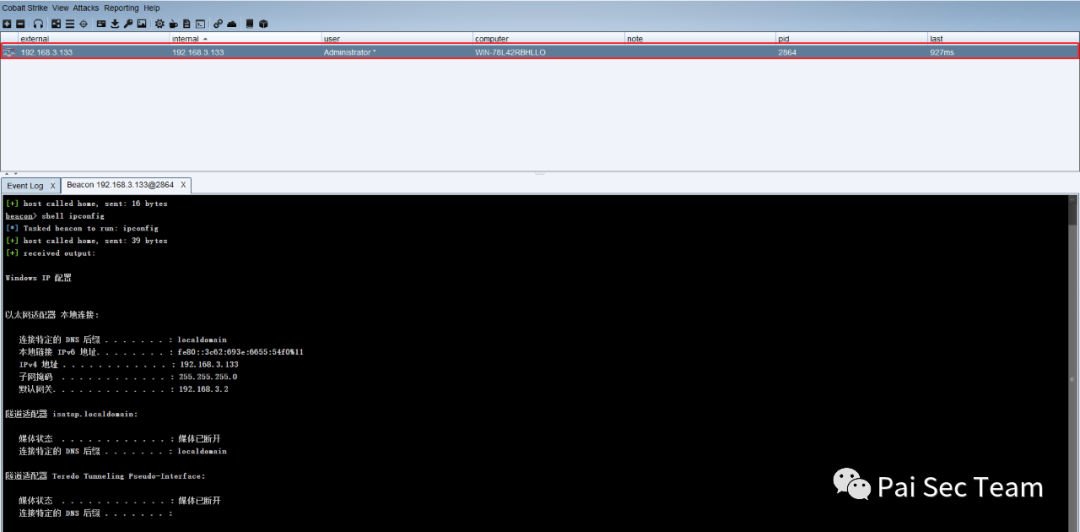1080x532 pixels.
Task: Open the Reporting menu
Action: click(x=121, y=8)
